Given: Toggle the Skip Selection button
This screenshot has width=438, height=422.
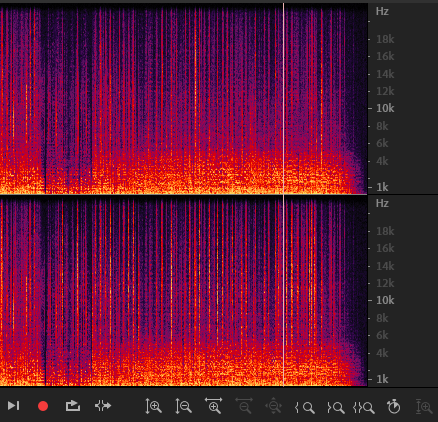Looking at the screenshot, I should 103,406.
